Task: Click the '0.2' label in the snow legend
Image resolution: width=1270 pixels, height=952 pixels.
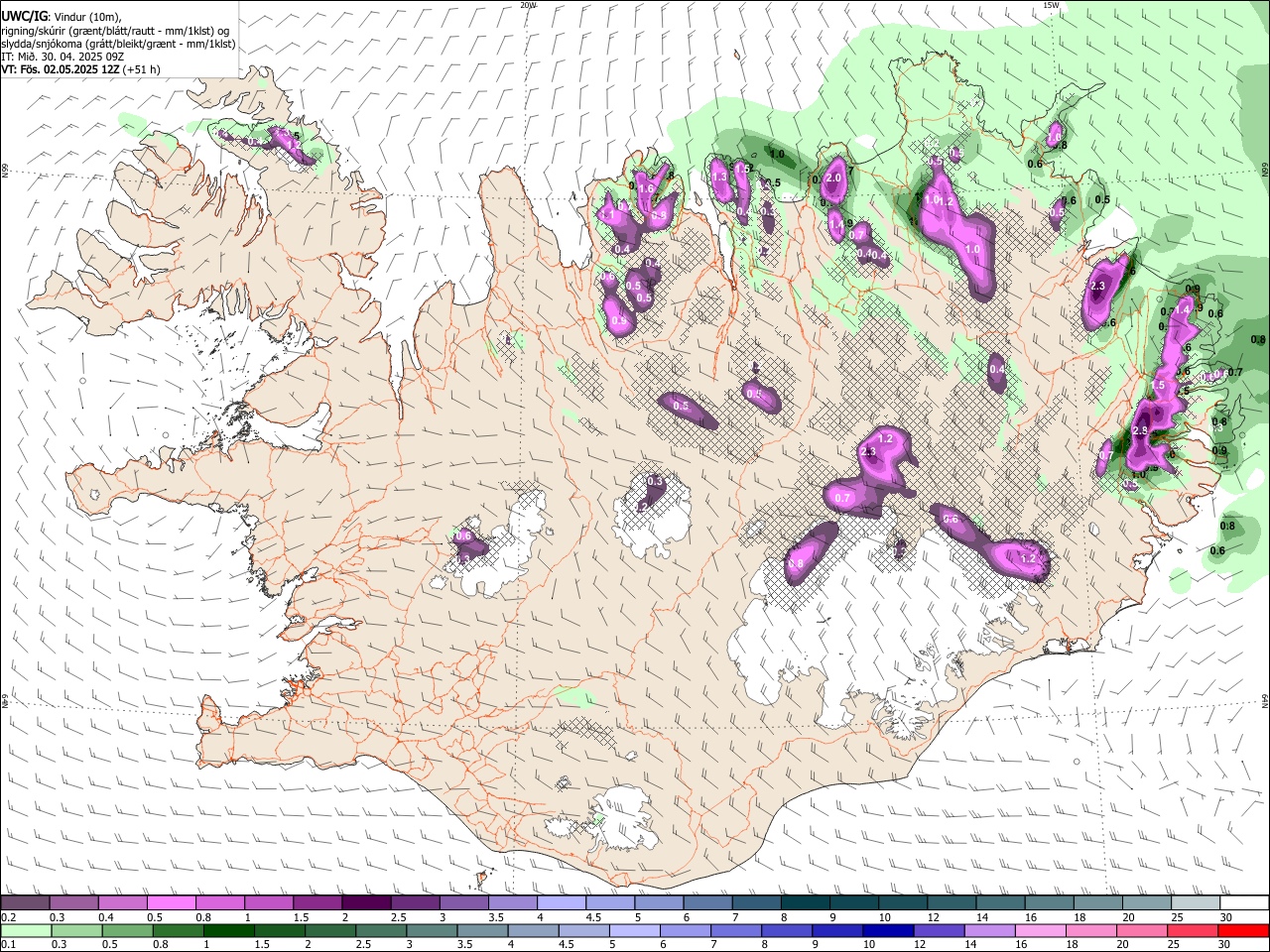Action: click(7, 917)
